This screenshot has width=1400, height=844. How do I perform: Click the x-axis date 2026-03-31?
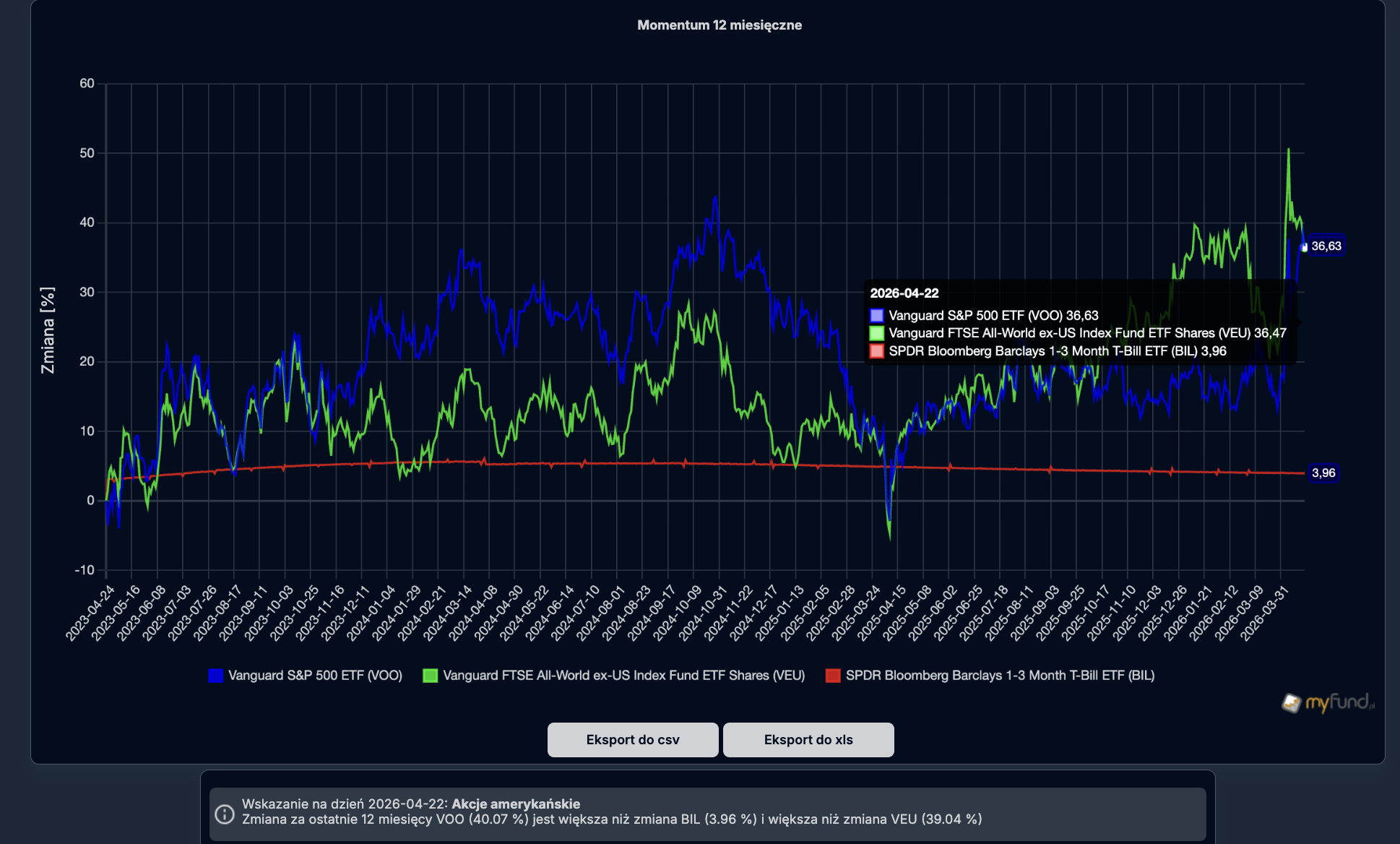pos(1265,613)
